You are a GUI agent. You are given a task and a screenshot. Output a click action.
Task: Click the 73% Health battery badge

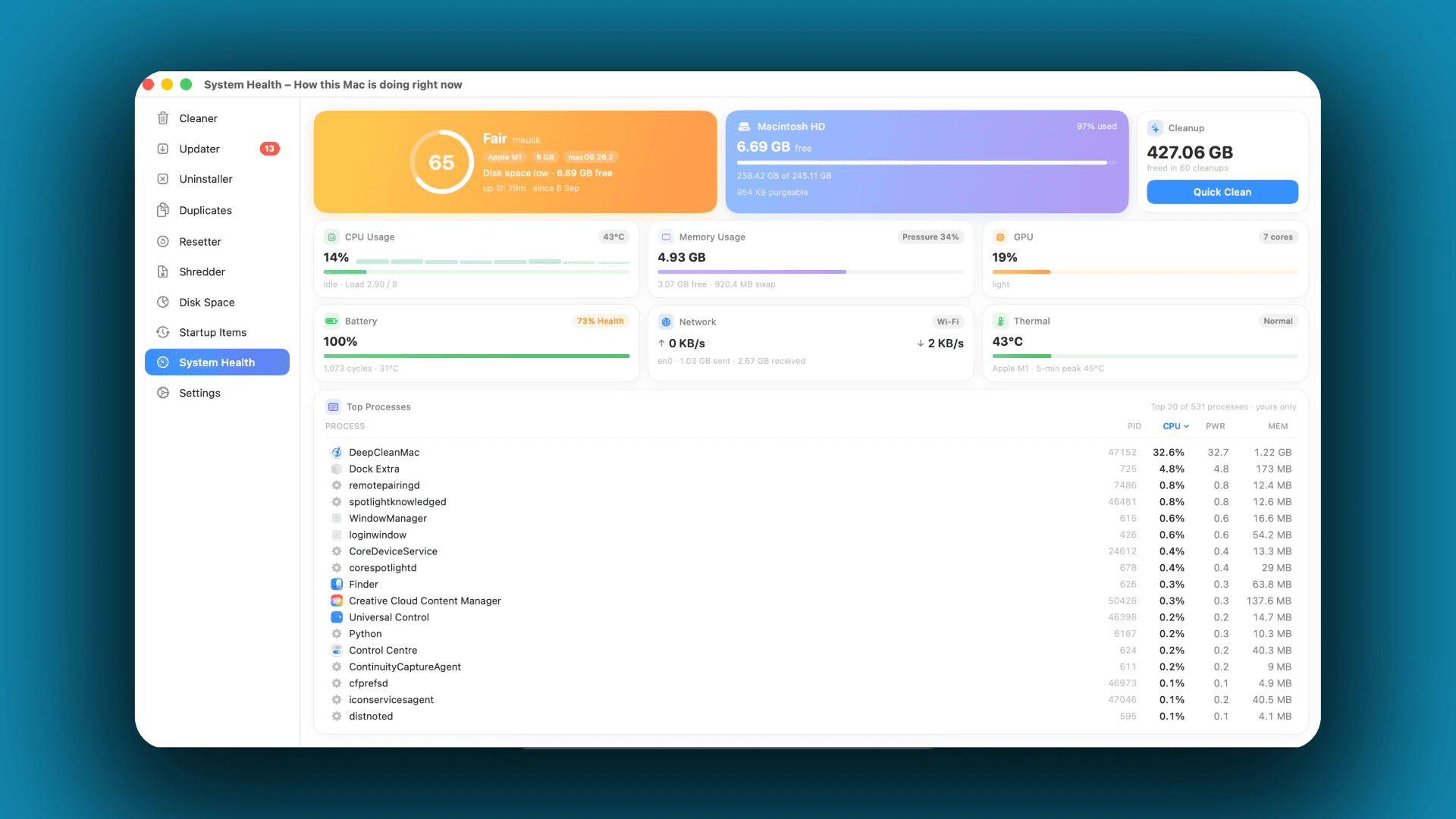(x=600, y=321)
